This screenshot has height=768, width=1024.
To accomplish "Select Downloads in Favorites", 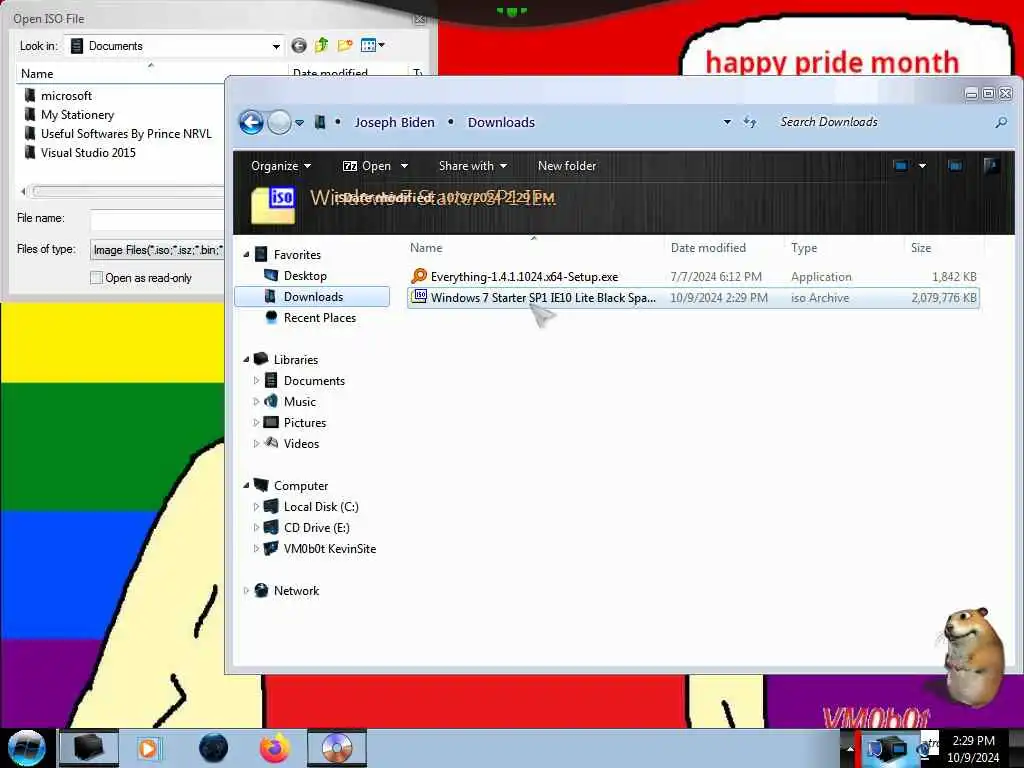I will click(312, 296).
